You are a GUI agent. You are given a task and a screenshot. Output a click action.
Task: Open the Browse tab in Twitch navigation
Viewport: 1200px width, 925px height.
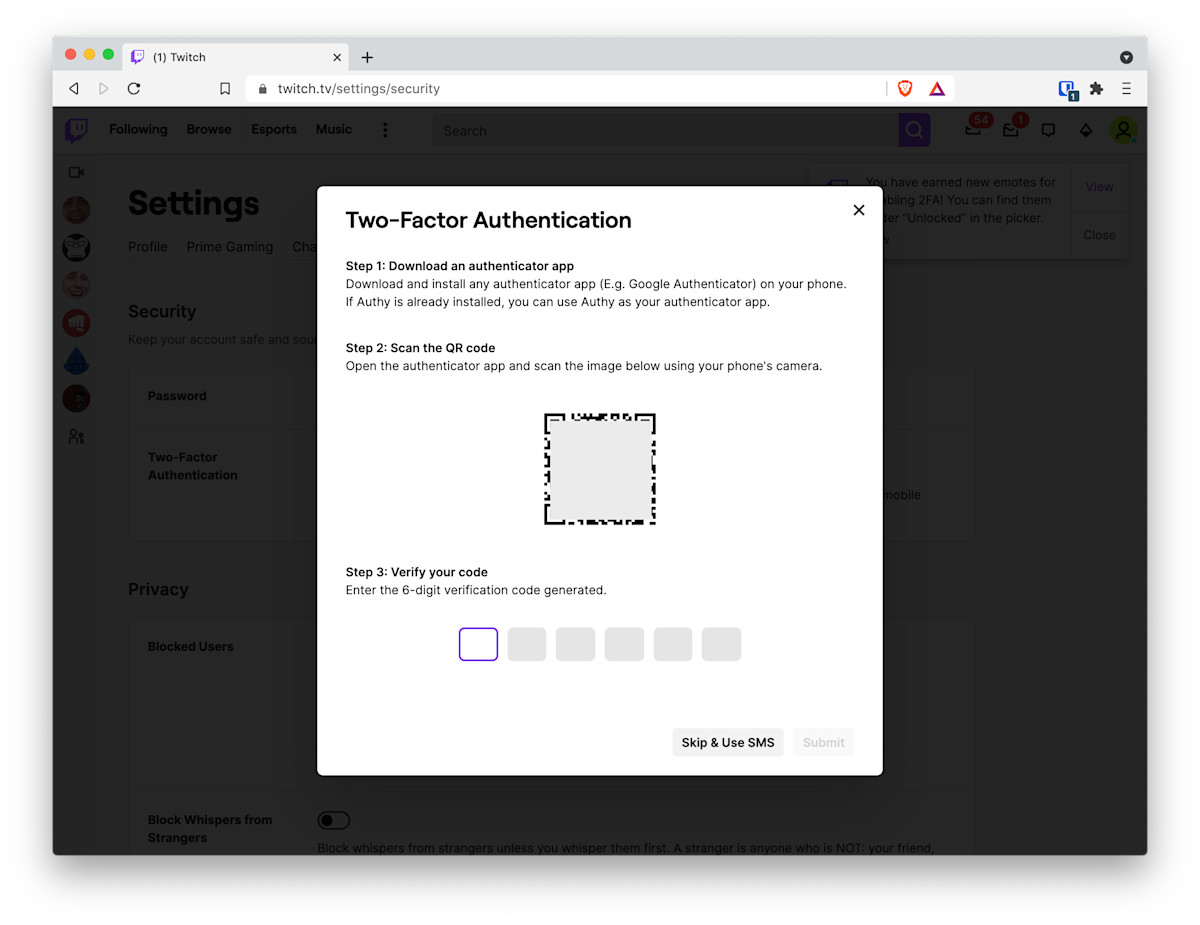[x=209, y=129]
